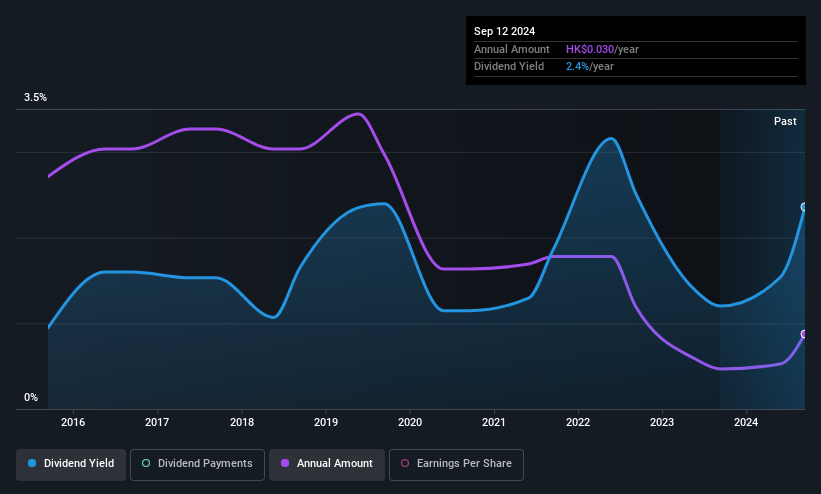Select the purple endpoint marker on amount line
The width and height of the screenshot is (821, 494).
tap(804, 334)
